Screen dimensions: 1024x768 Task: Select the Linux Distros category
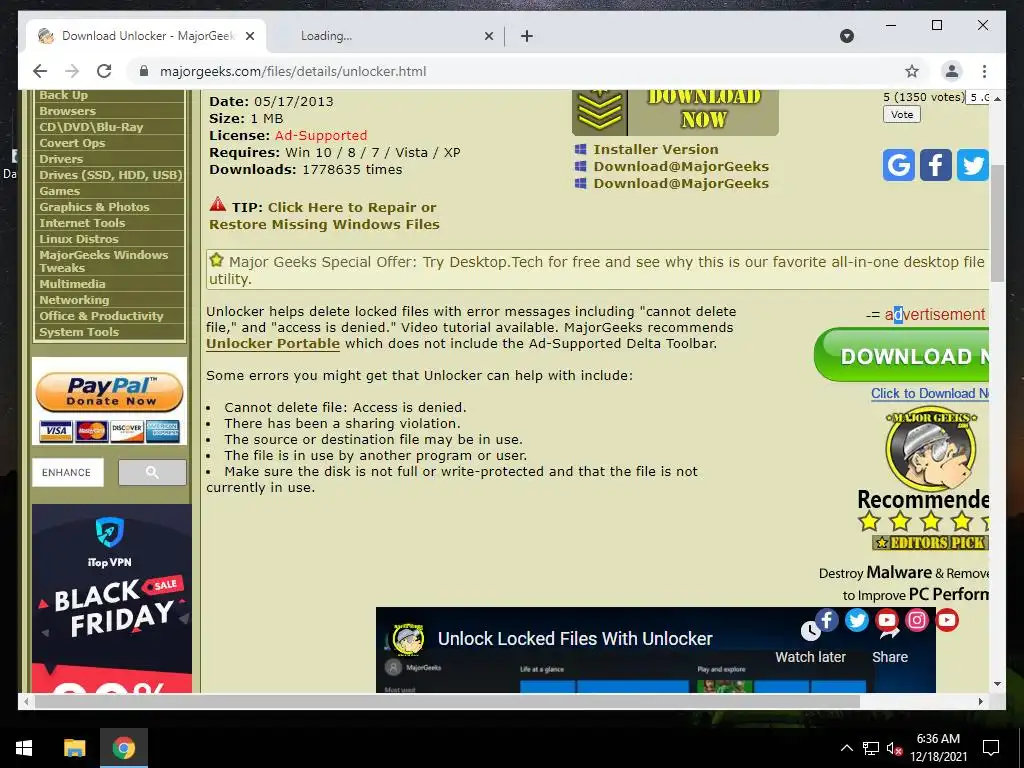point(78,239)
